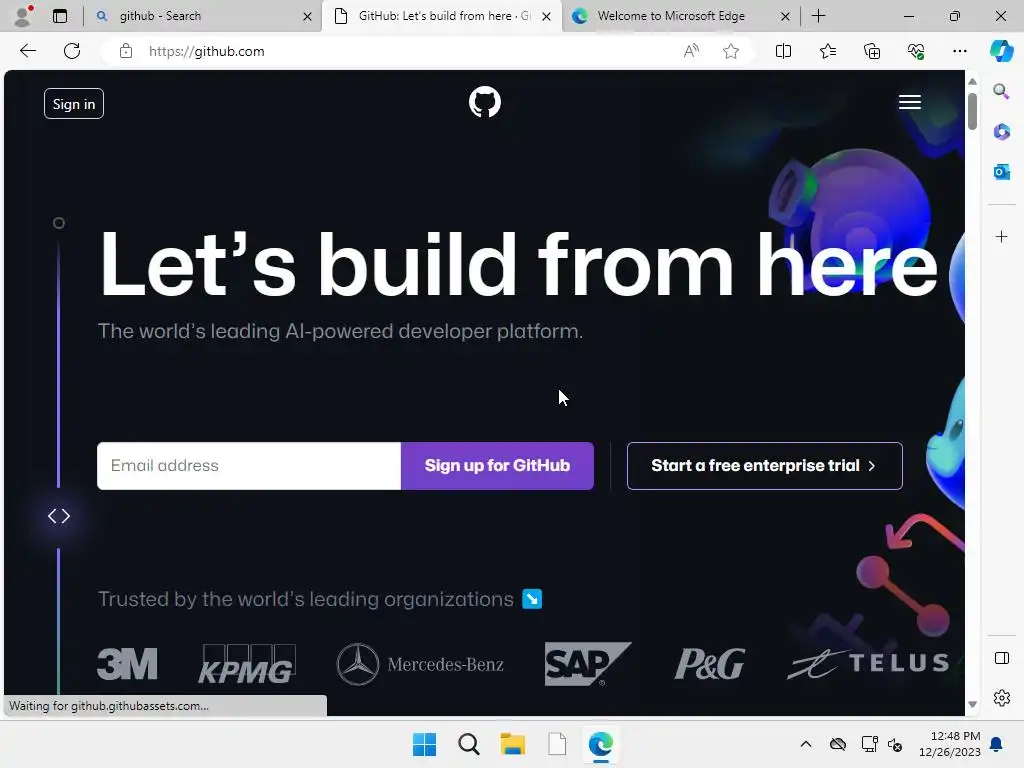This screenshot has height=768, width=1024.
Task: Open a new browser tab
Action: coord(818,16)
